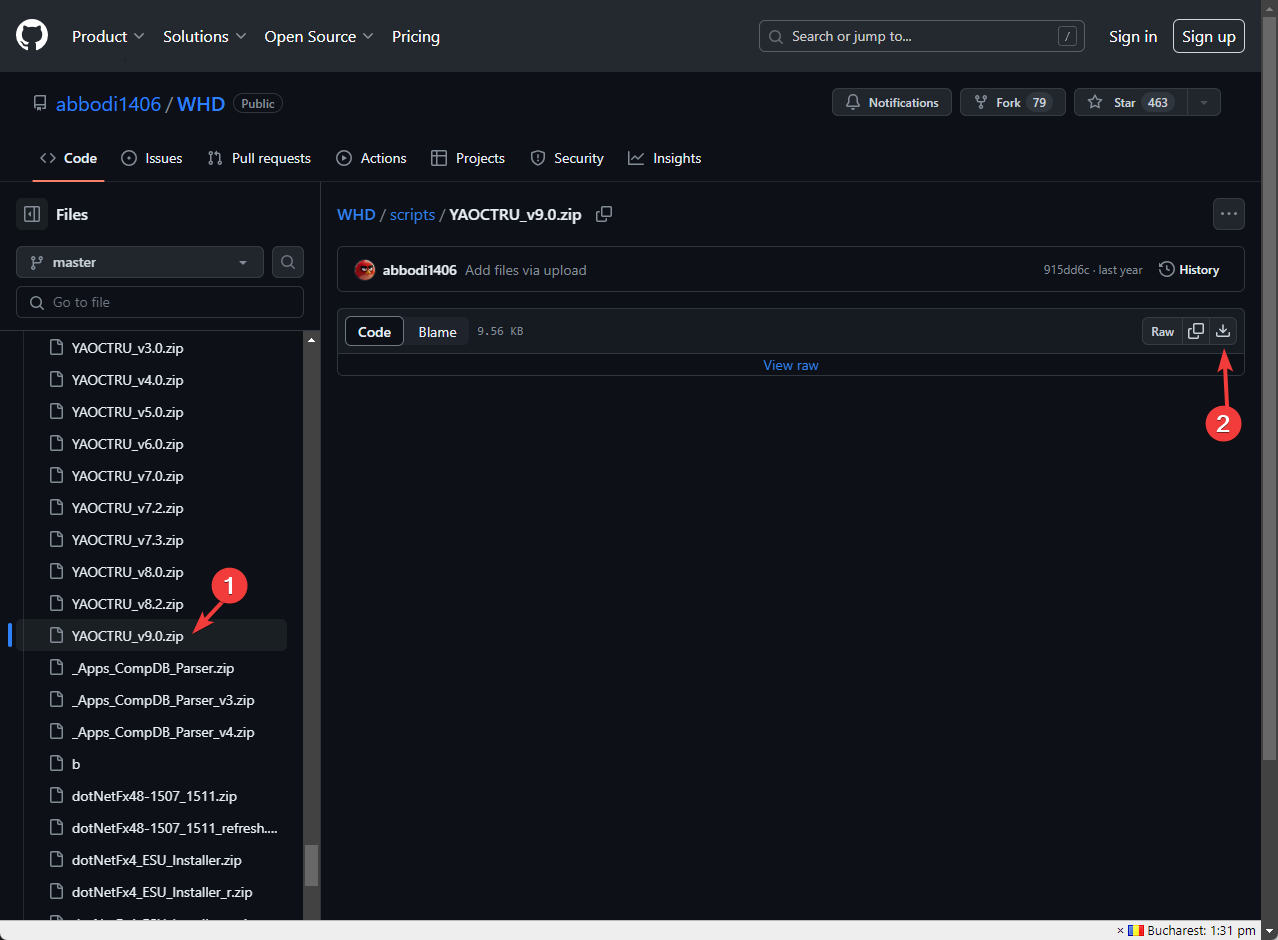Open abbodi1406 user profile link
This screenshot has width=1278, height=940.
(x=108, y=104)
